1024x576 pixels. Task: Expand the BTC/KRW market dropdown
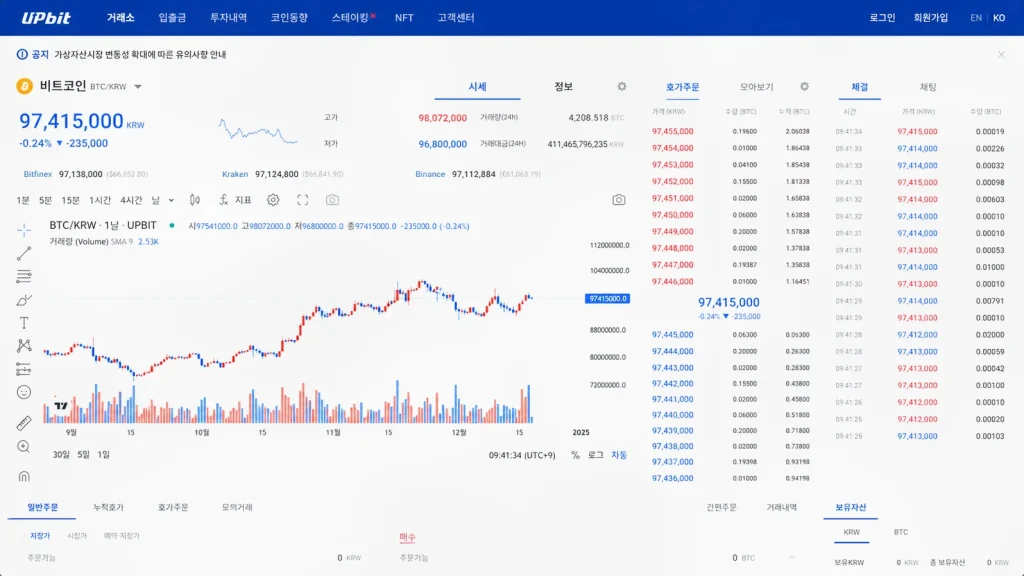click(x=138, y=86)
